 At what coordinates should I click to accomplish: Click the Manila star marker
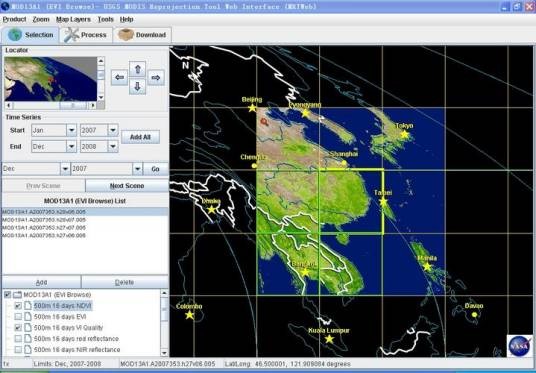[x=427, y=267]
